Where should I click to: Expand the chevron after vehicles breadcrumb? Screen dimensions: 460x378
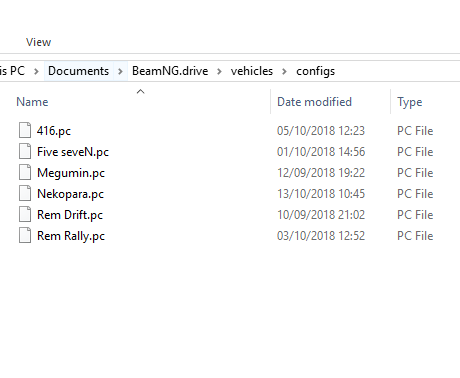[x=284, y=71]
